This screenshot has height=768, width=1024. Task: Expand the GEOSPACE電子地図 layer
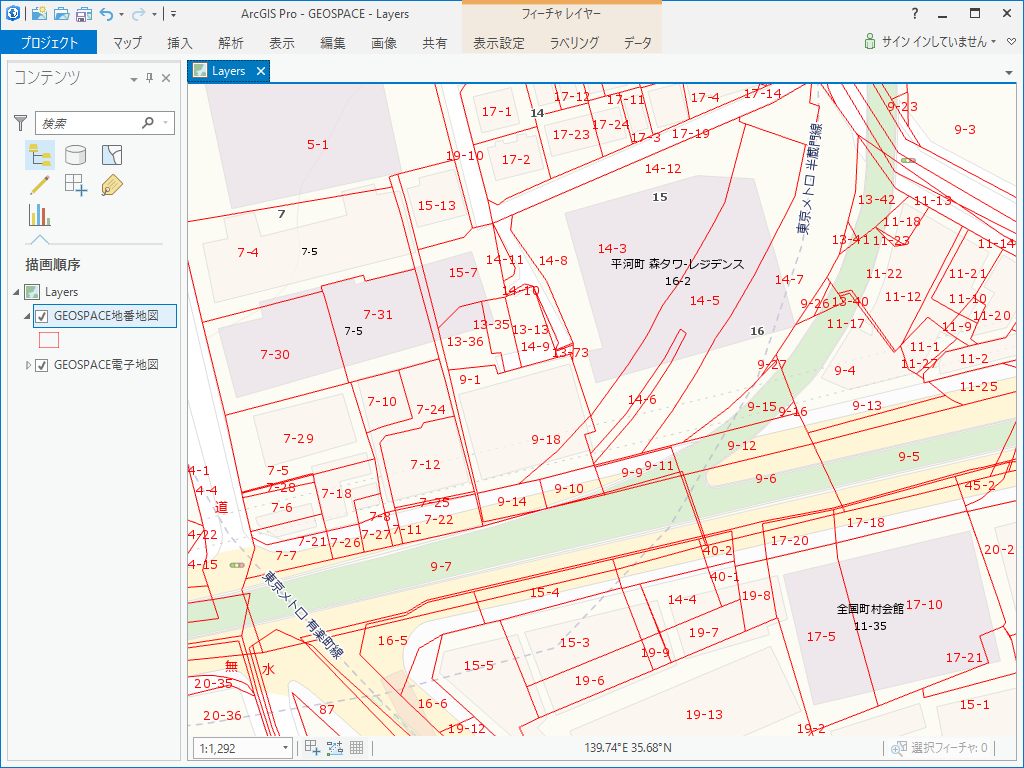[28, 365]
